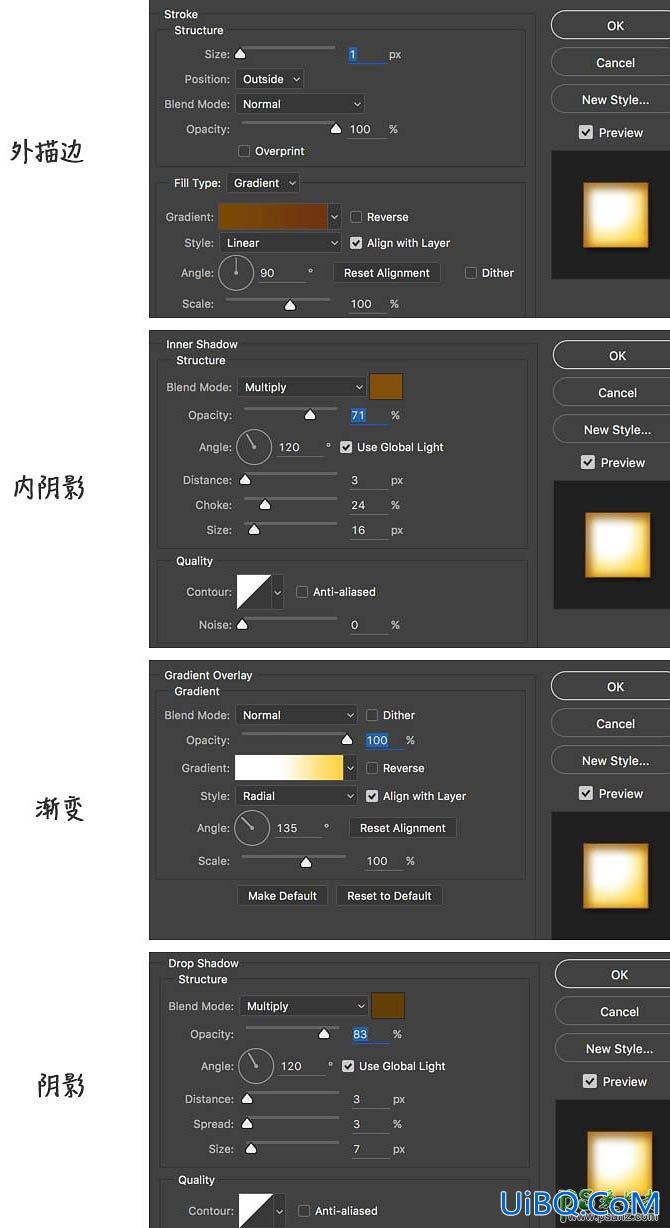670x1228 pixels.
Task: Click Drop Shadow Opacity slider handle
Action: (x=323, y=1034)
